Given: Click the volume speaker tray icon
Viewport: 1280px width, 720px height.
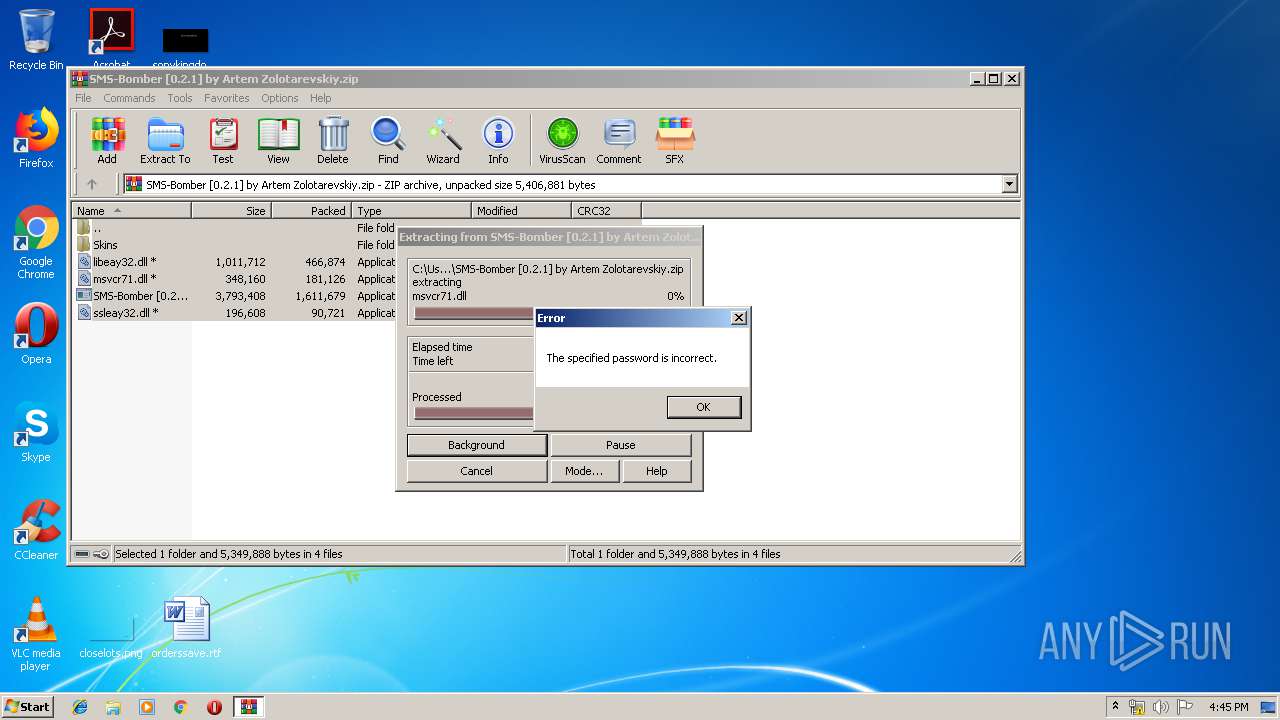Looking at the screenshot, I should pyautogui.click(x=1161, y=707).
